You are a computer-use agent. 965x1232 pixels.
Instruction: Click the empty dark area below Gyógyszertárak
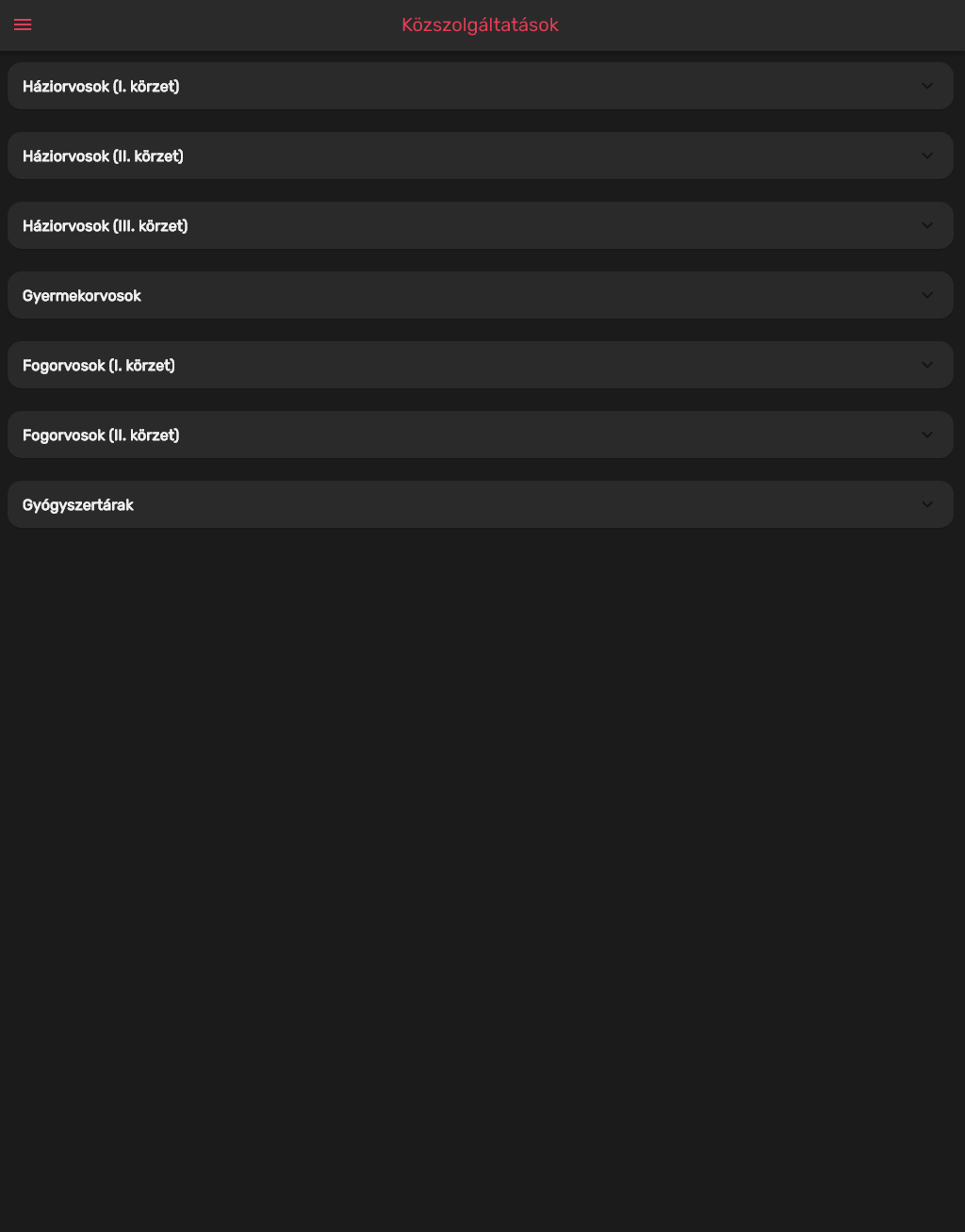pyautogui.click(x=482, y=877)
